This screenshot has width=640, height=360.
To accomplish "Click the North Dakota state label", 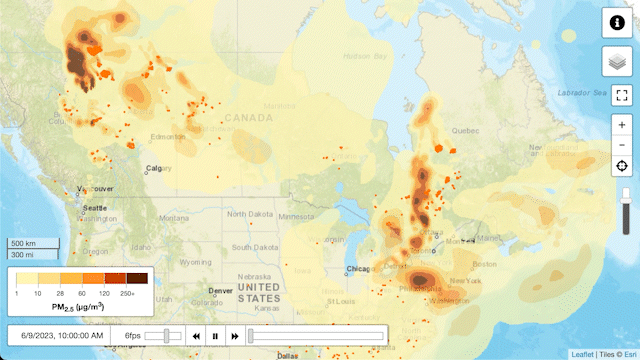I will point(250,214).
